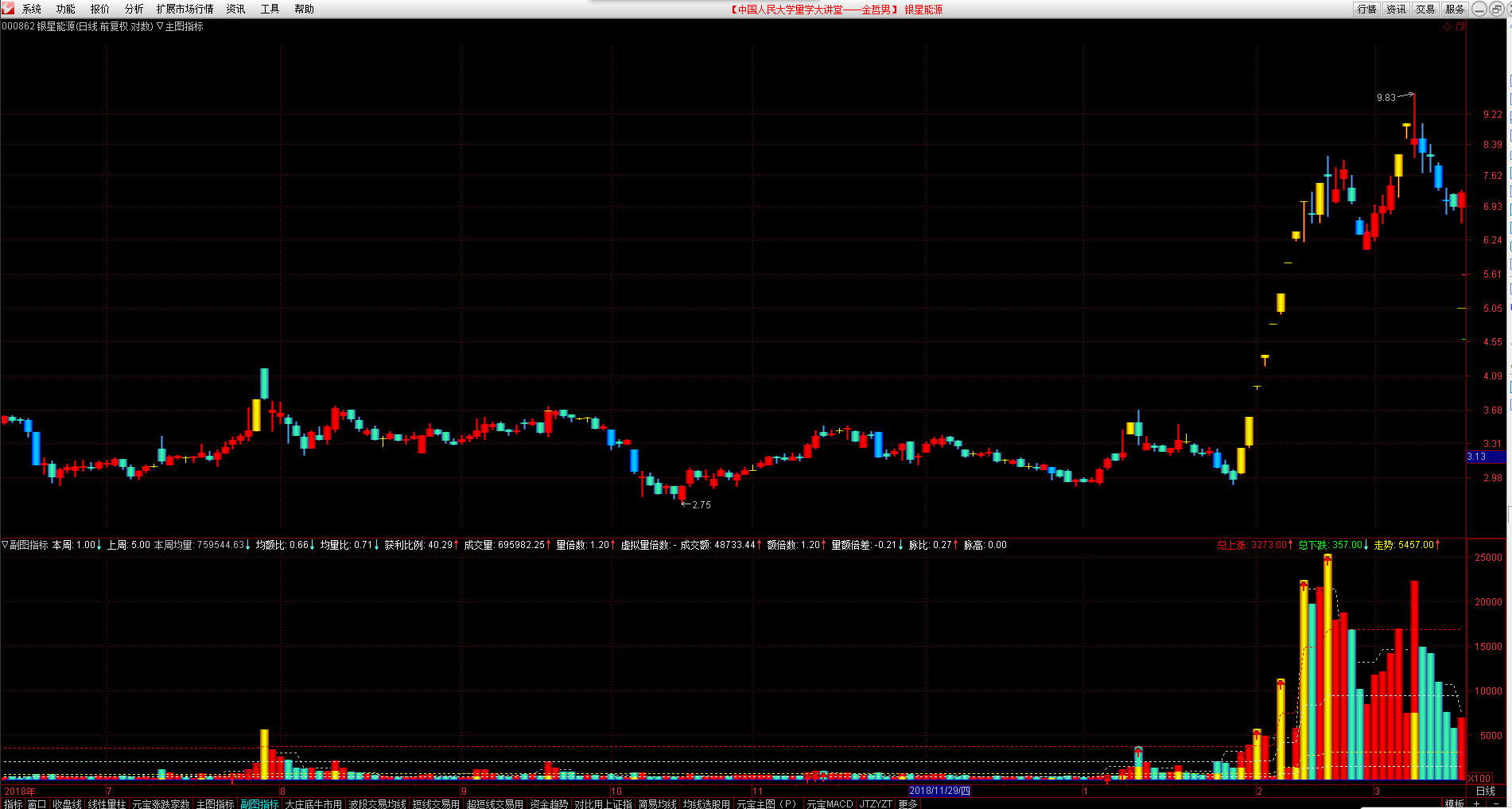The height and width of the screenshot is (809, 1512).
Task: Click the 成交量: 695982.25 value
Action: [x=506, y=545]
